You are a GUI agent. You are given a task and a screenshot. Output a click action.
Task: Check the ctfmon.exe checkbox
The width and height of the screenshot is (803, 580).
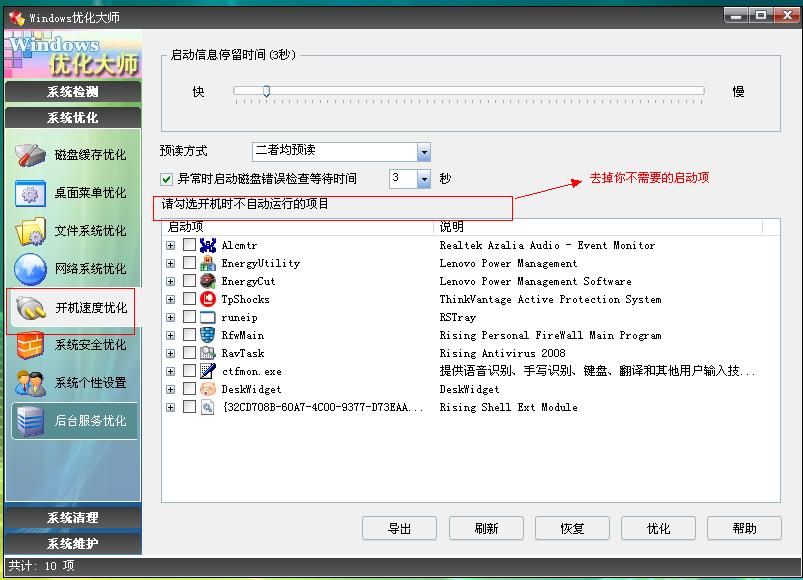[x=189, y=371]
